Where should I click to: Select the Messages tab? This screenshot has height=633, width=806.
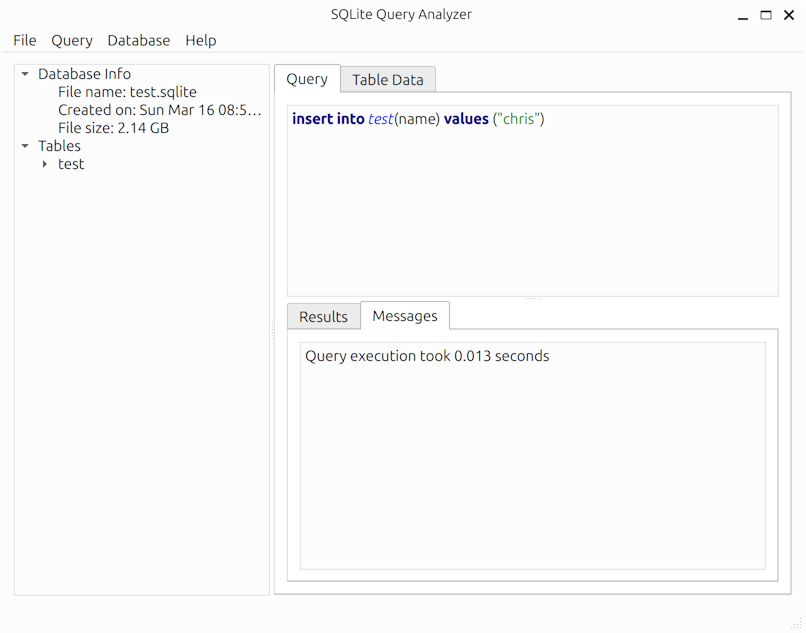pyautogui.click(x=405, y=316)
